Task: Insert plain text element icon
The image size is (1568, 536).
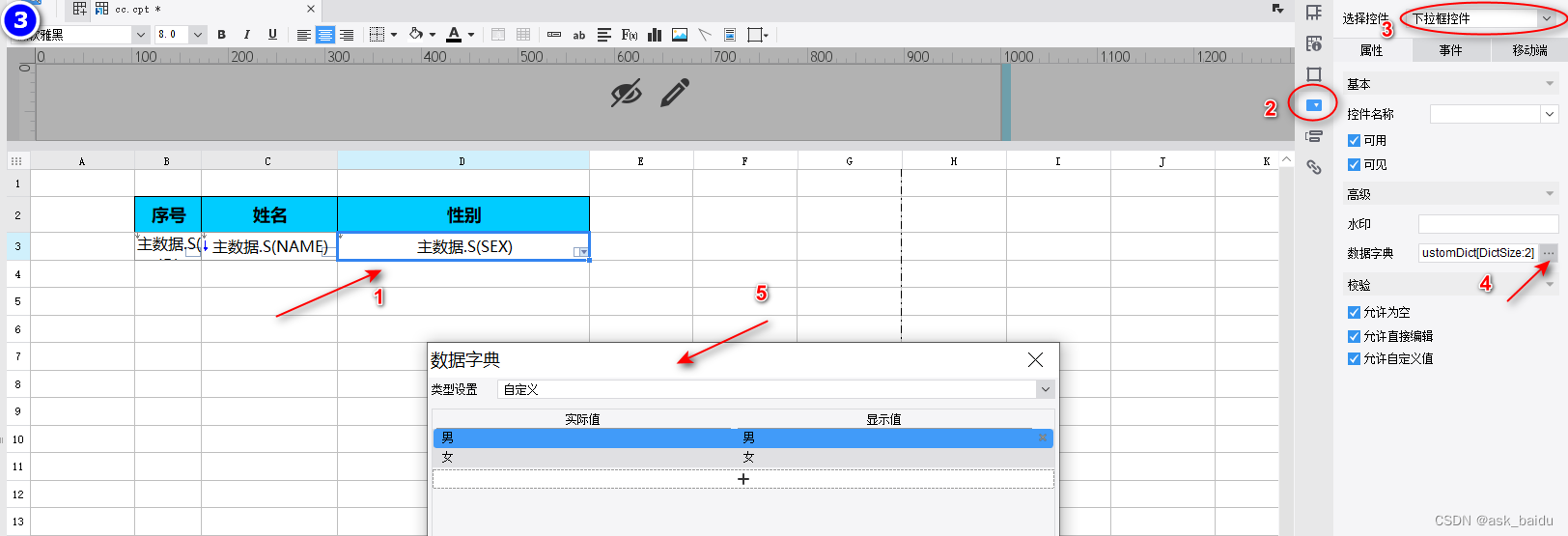Action: pyautogui.click(x=554, y=35)
